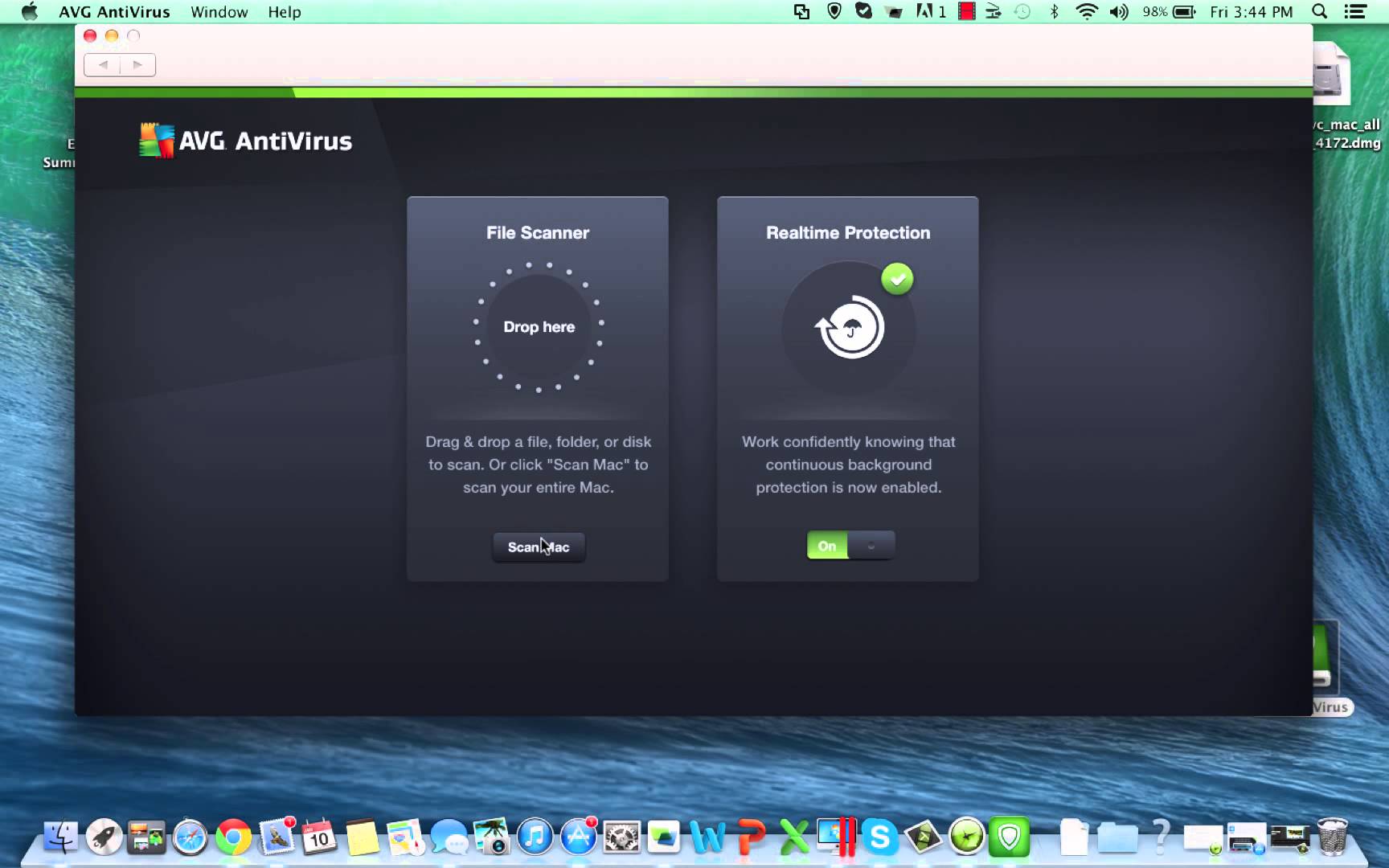Open Mission Control icon in the dock
The height and width of the screenshot is (868, 1389).
[147, 837]
